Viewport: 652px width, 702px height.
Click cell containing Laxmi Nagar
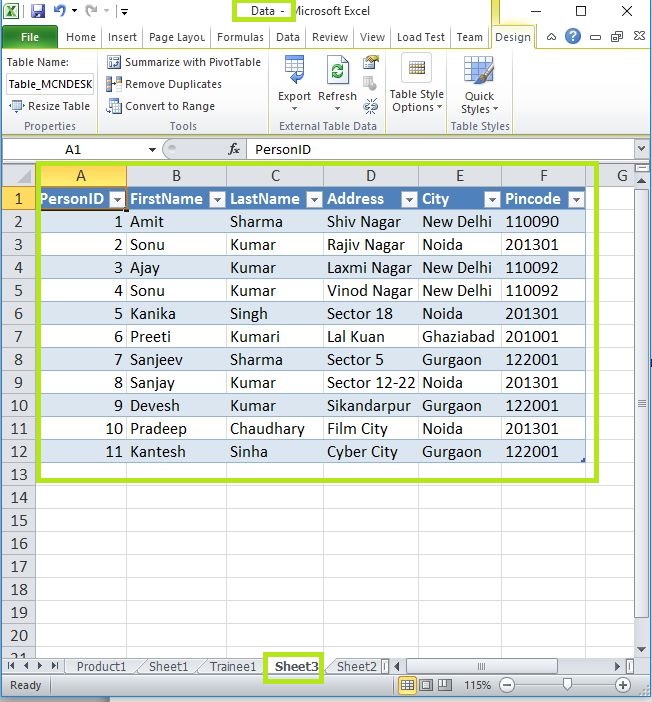click(371, 268)
